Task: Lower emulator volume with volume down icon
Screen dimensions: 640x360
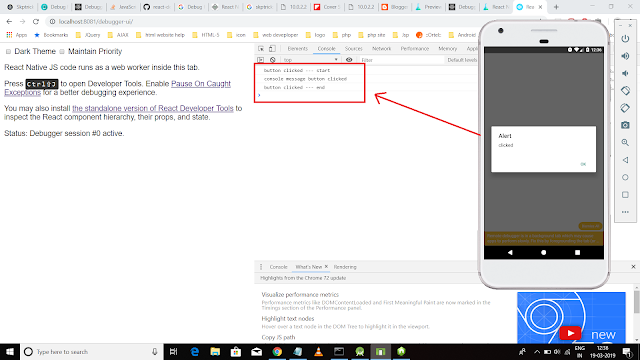Action: click(x=625, y=73)
